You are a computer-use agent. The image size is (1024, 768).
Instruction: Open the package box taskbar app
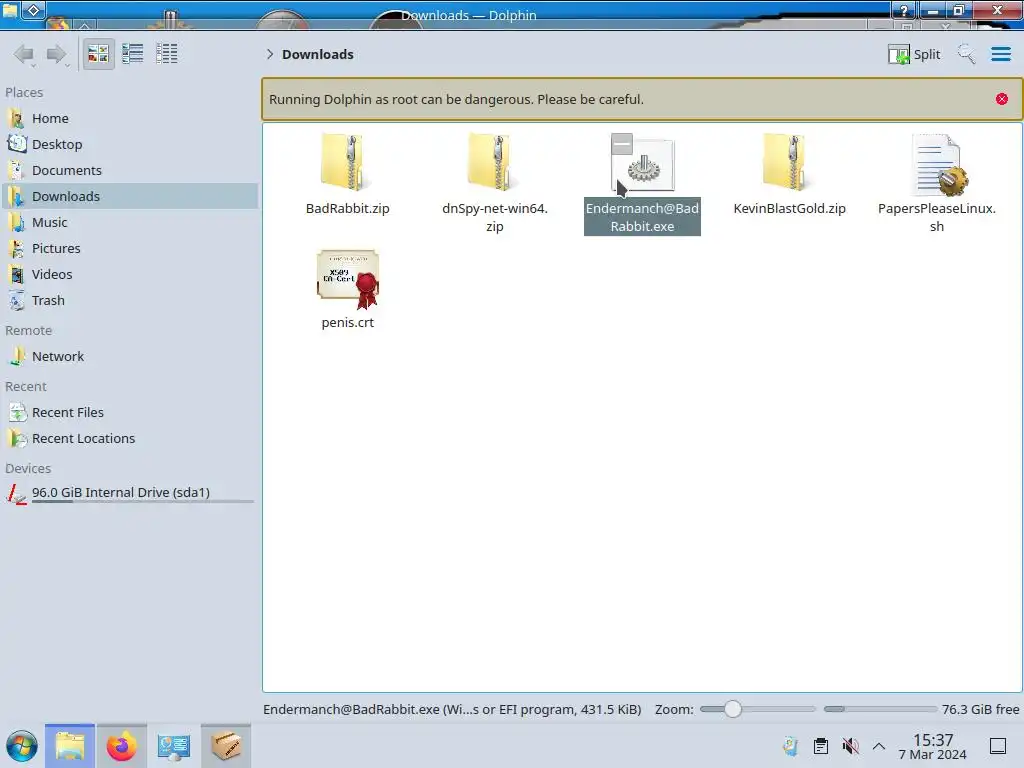[x=226, y=746]
